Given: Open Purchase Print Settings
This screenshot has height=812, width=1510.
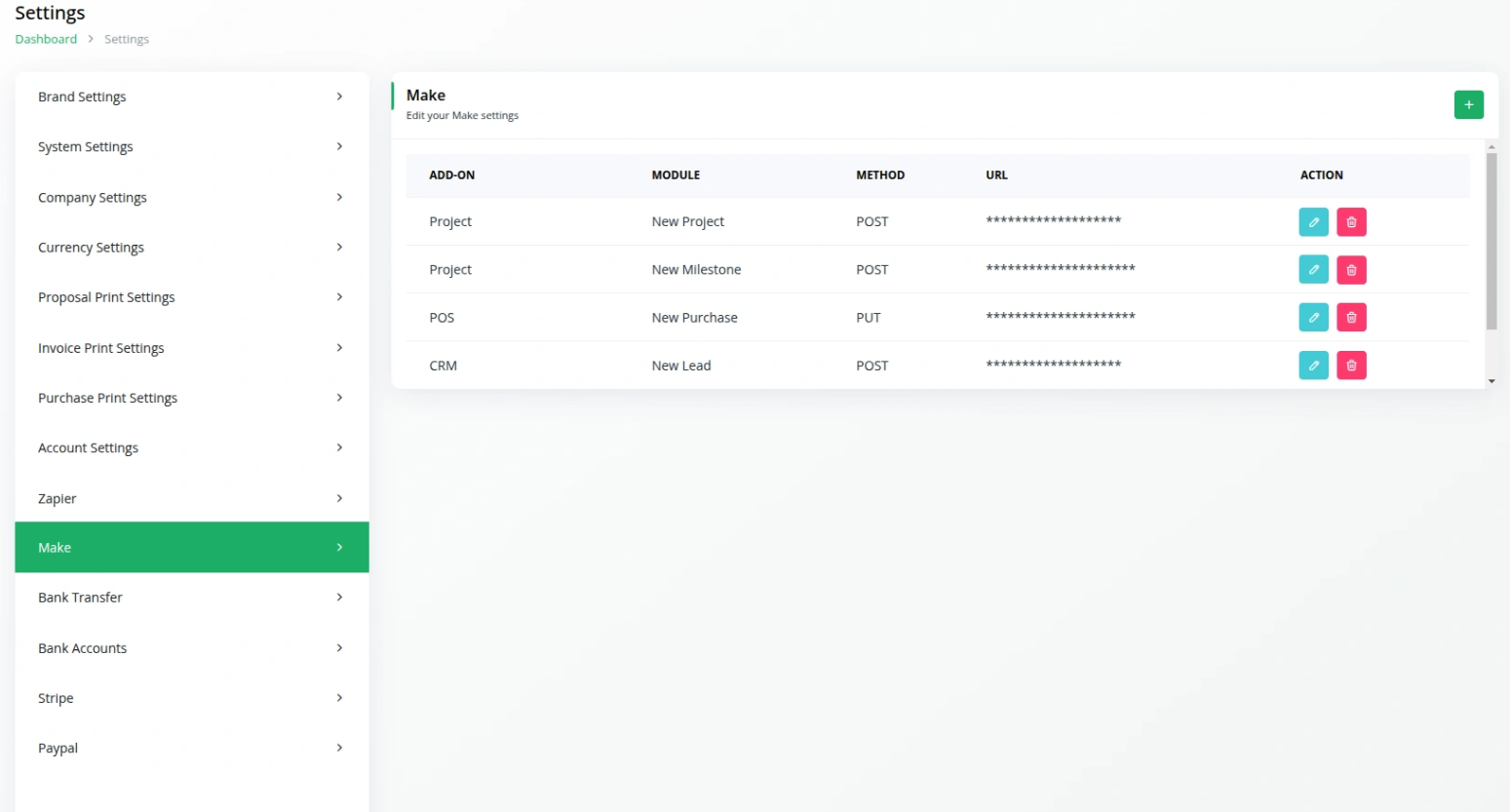Looking at the screenshot, I should tap(192, 398).
